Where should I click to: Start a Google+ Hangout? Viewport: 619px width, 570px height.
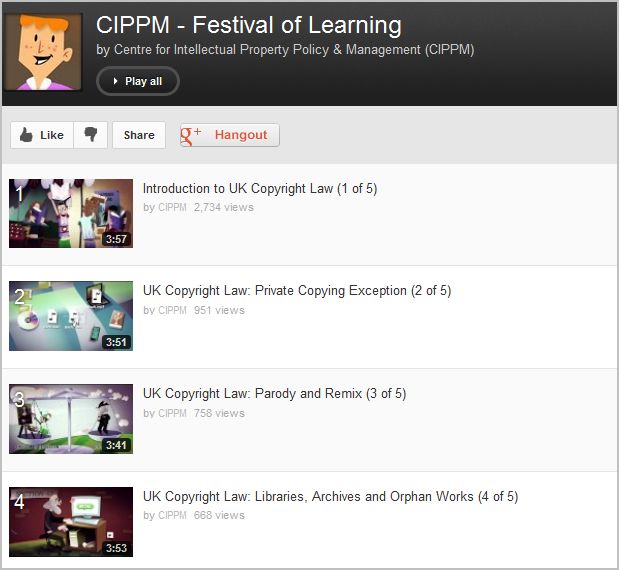(x=230, y=135)
